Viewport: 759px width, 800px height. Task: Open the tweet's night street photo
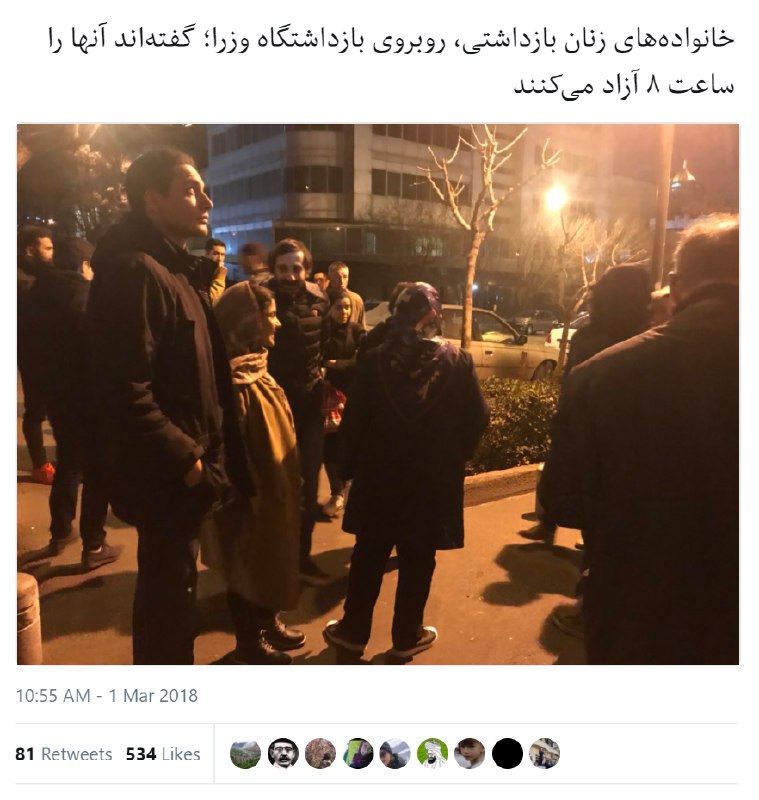tap(378, 394)
